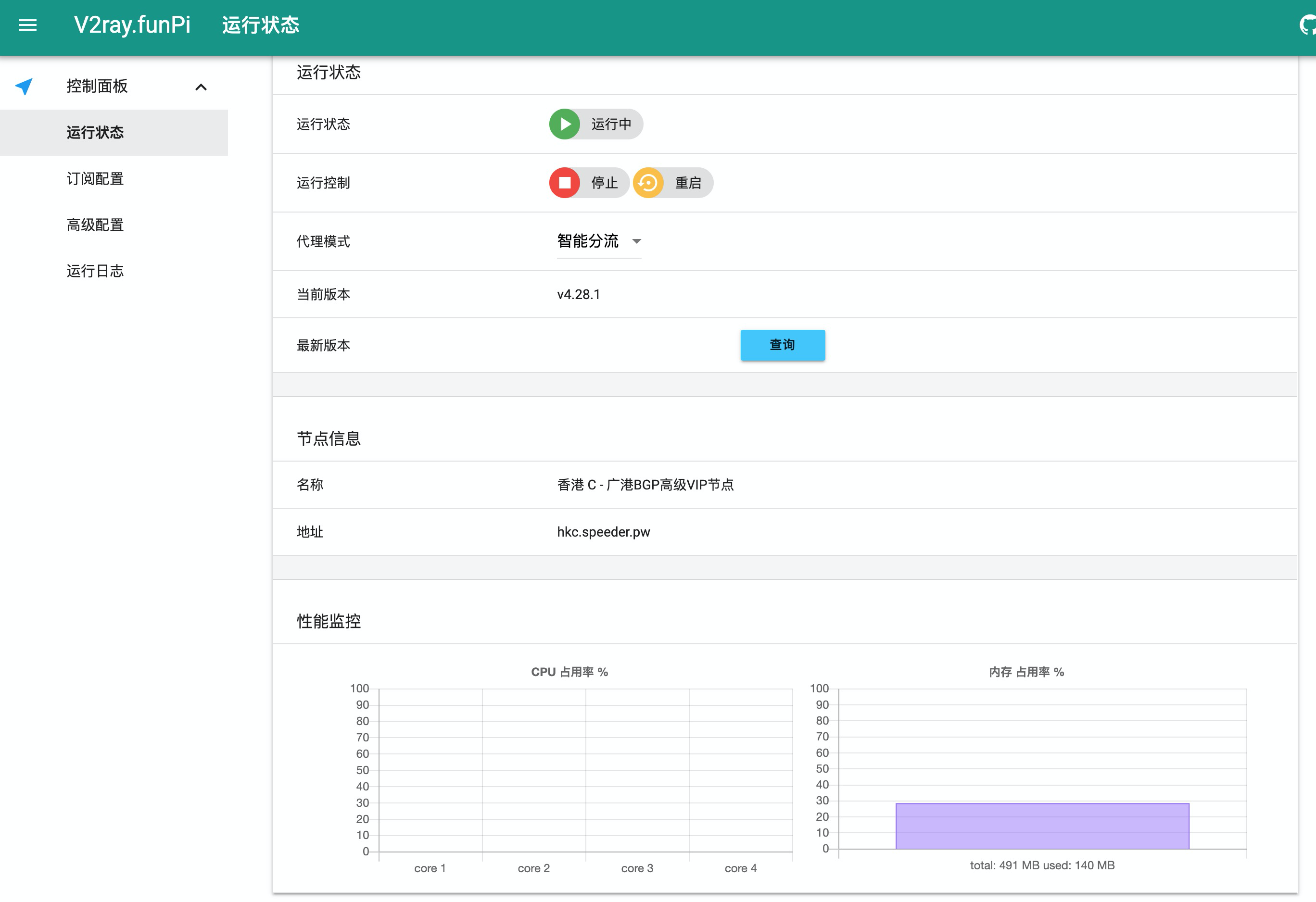
Task: Open 订阅配置 in sidebar
Action: [x=95, y=179]
